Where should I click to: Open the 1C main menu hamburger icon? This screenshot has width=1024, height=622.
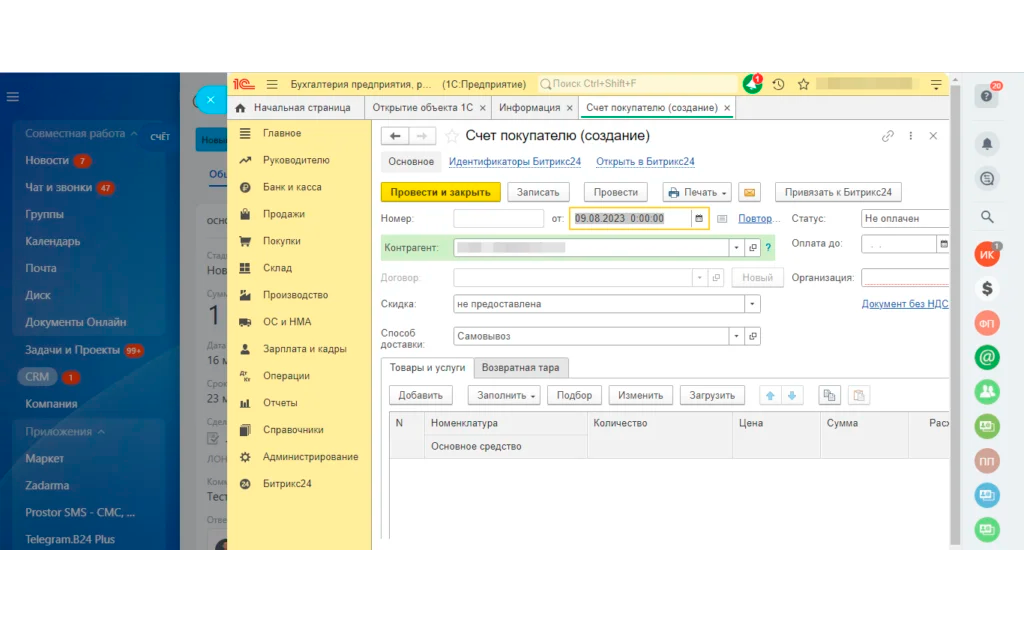272,84
